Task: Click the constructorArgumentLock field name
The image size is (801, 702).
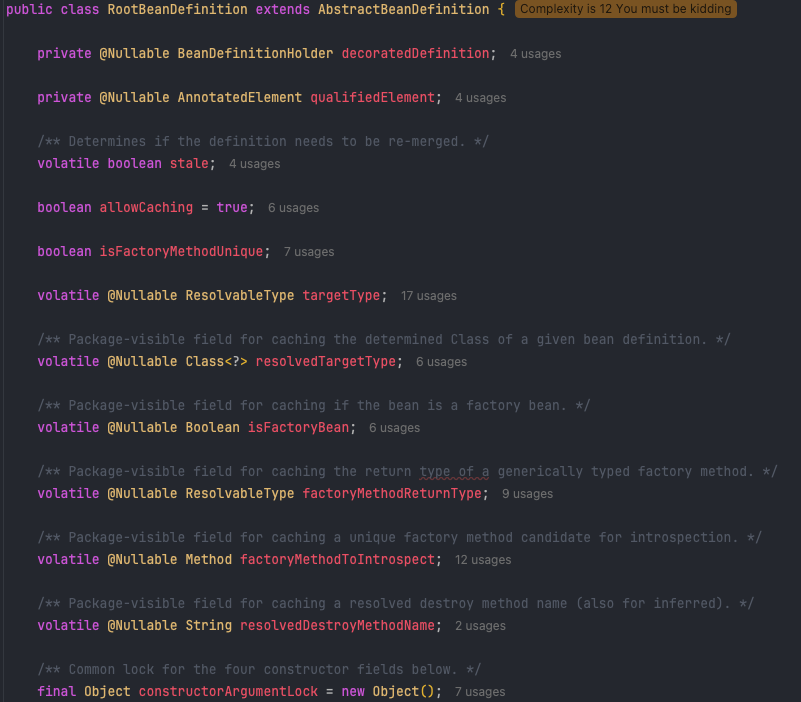Action: (x=228, y=691)
